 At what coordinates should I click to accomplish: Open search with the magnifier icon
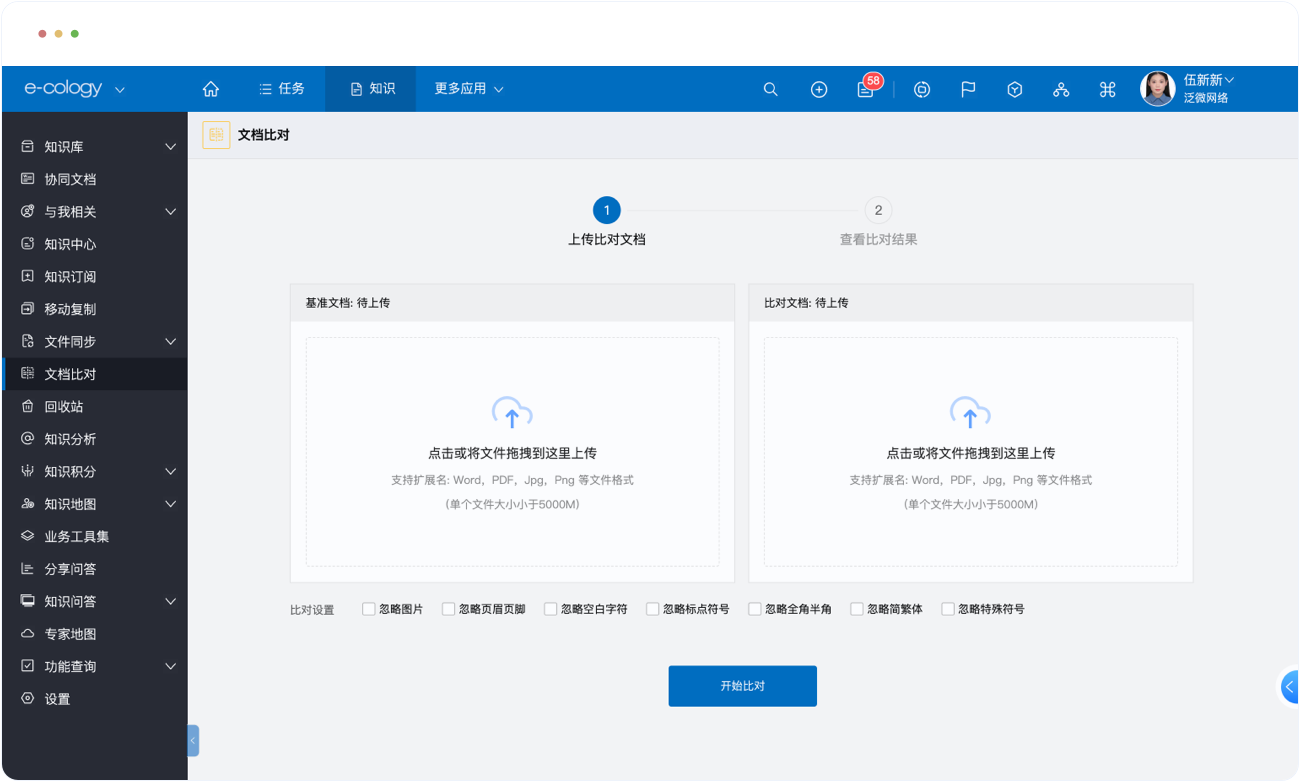[770, 89]
